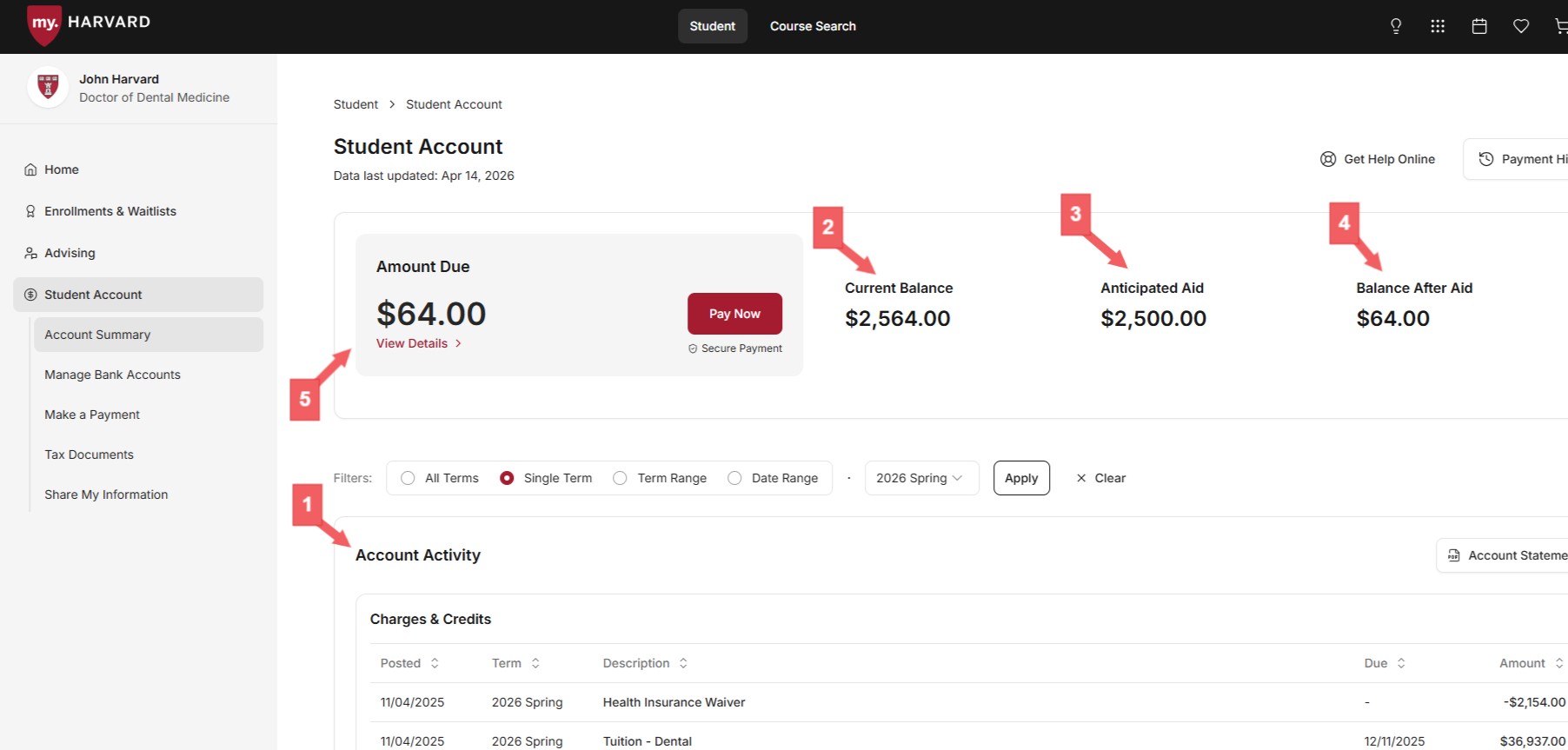Image resolution: width=1568 pixels, height=750 pixels.
Task: Click the Student Account dollar icon
Action: (x=30, y=295)
